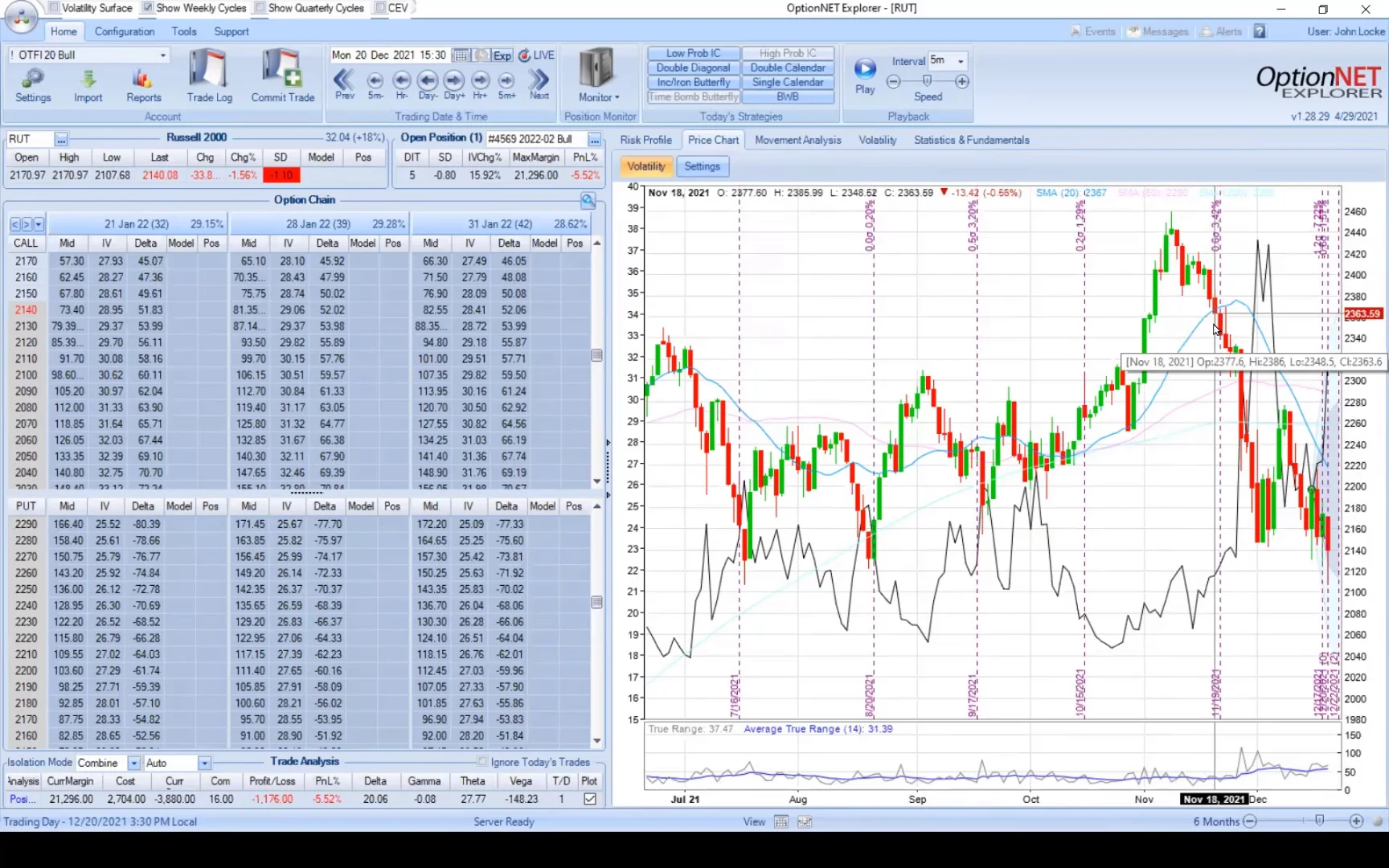The image size is (1389, 868).
Task: Switch to LIVE mode
Action: [537, 55]
